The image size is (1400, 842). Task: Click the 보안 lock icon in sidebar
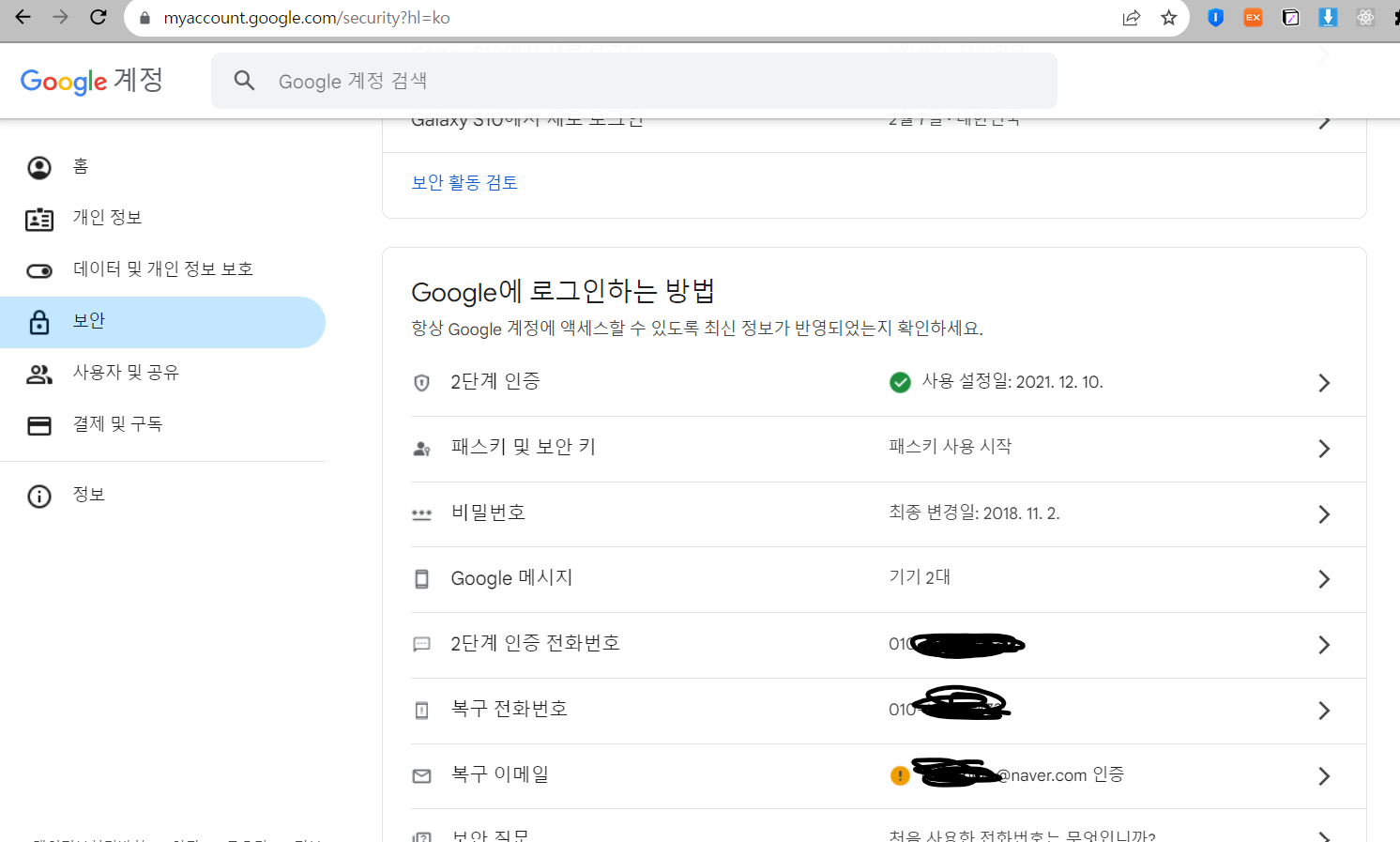(x=39, y=322)
